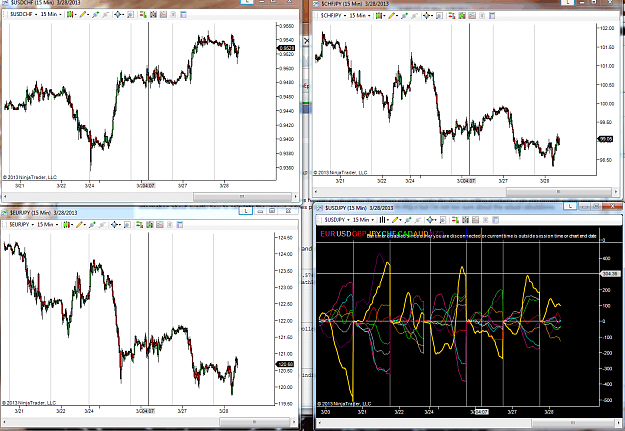This screenshot has height=431, width=625.
Task: Open properties icon at end of USDJPY toolbar
Action: [495, 220]
